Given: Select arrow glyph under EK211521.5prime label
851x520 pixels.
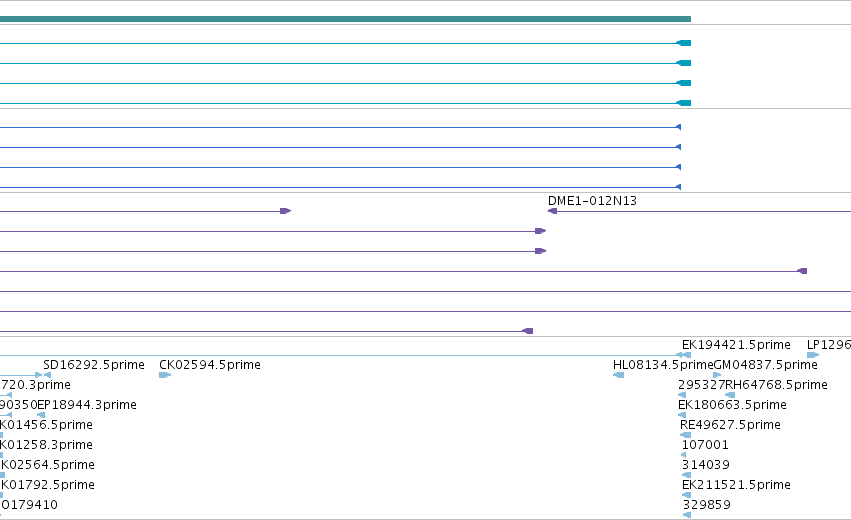Looking at the screenshot, I should (687, 496).
